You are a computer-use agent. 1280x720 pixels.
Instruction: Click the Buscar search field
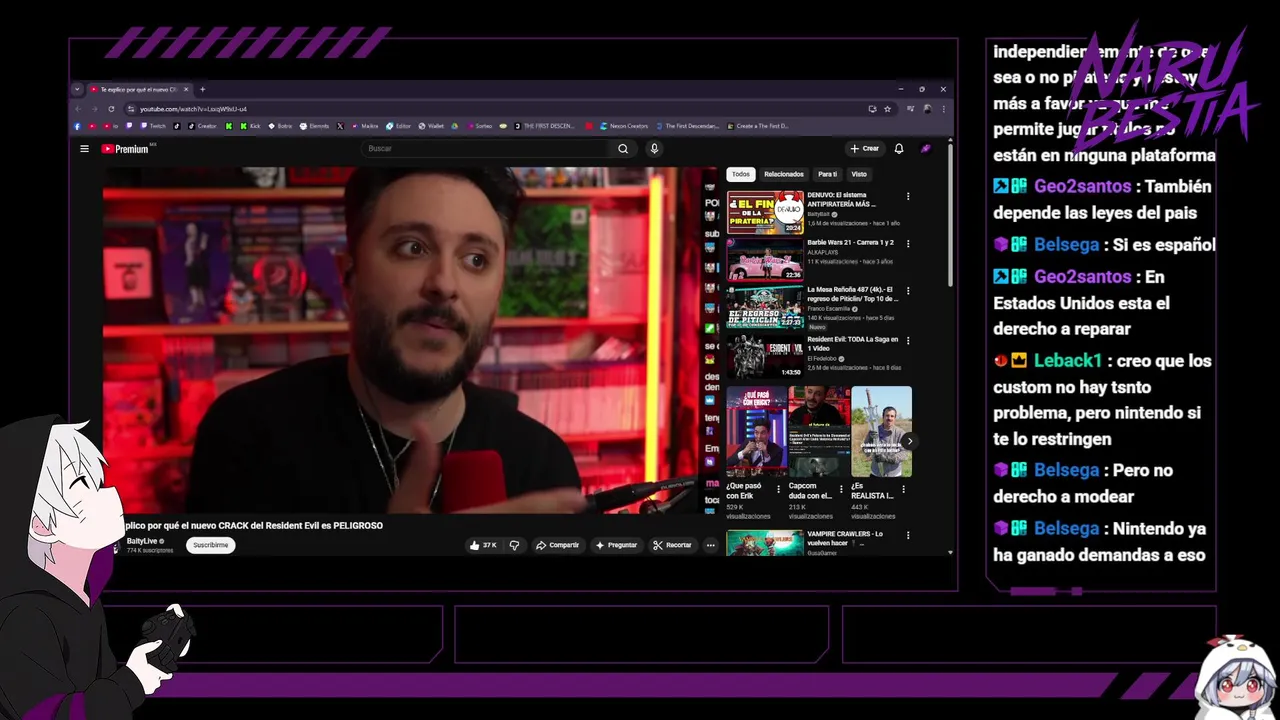click(486, 149)
